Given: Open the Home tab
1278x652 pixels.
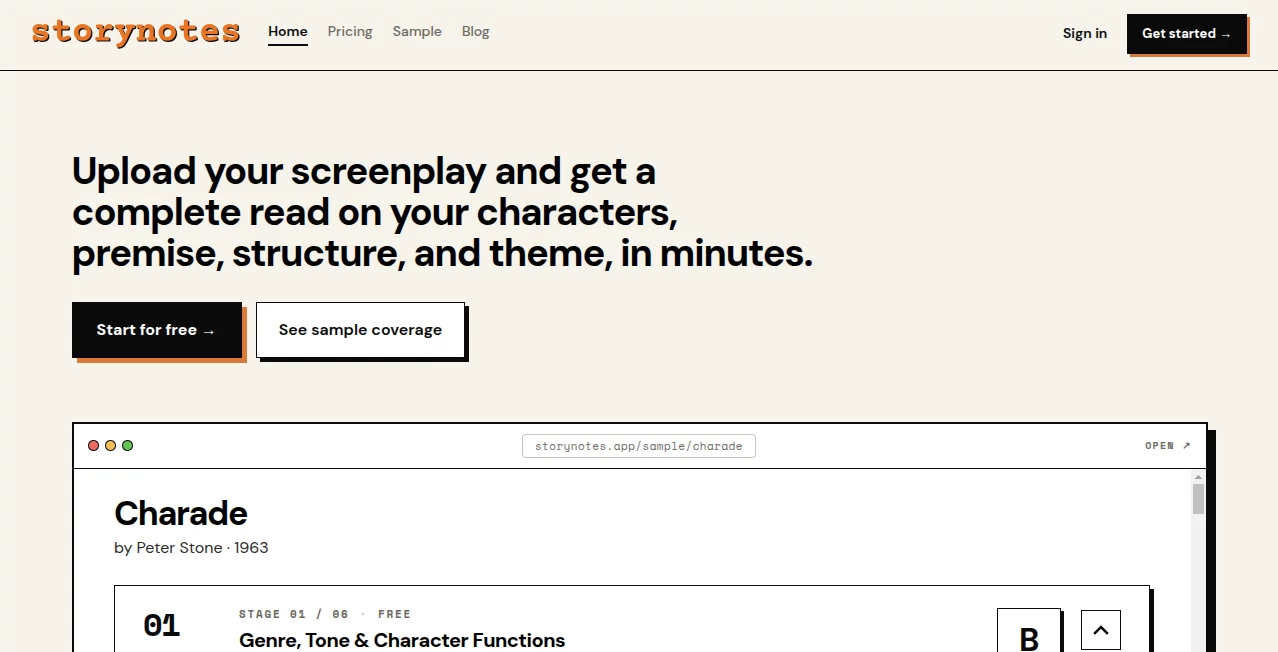Looking at the screenshot, I should coord(288,32).
